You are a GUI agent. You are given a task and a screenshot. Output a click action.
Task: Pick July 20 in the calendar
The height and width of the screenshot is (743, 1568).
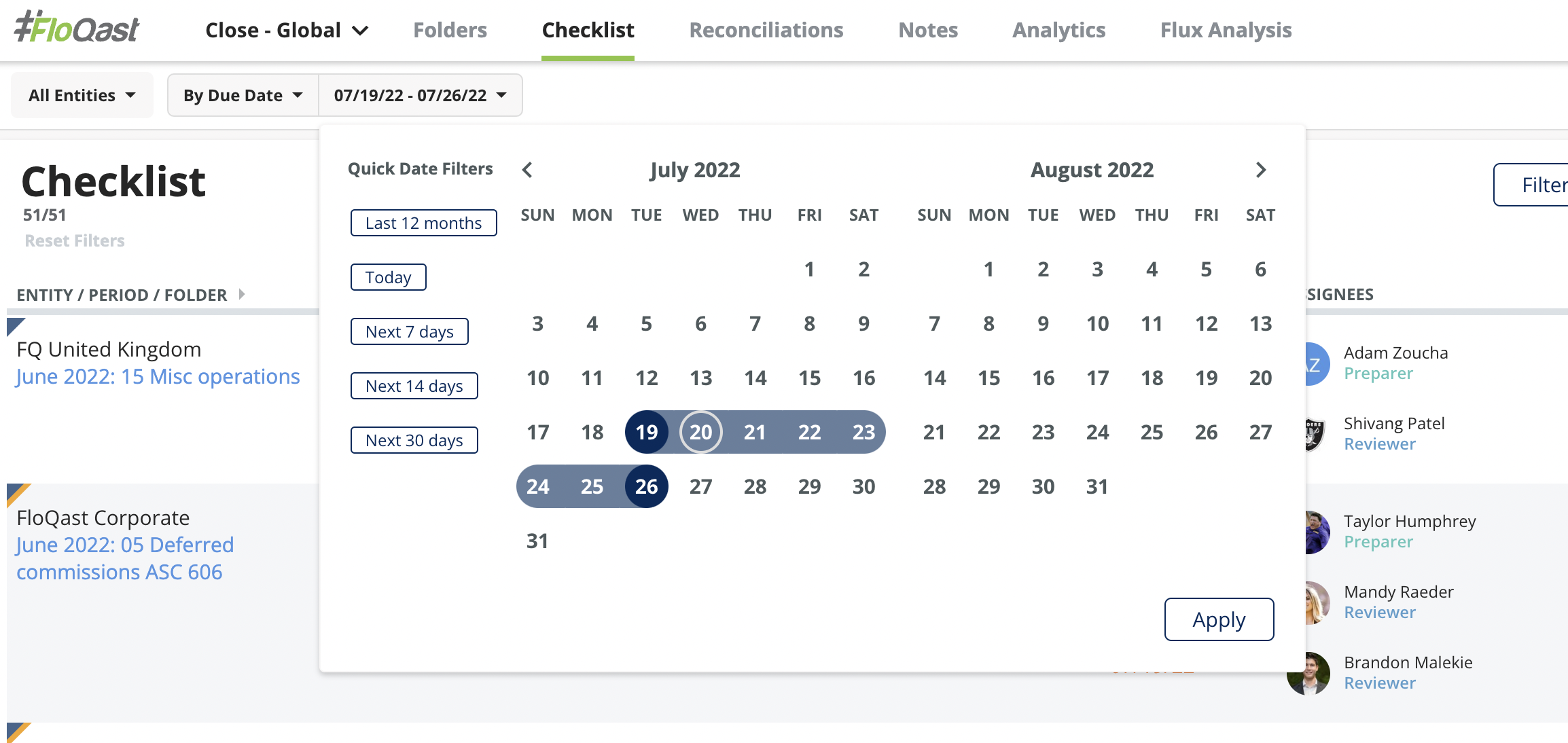[701, 432]
